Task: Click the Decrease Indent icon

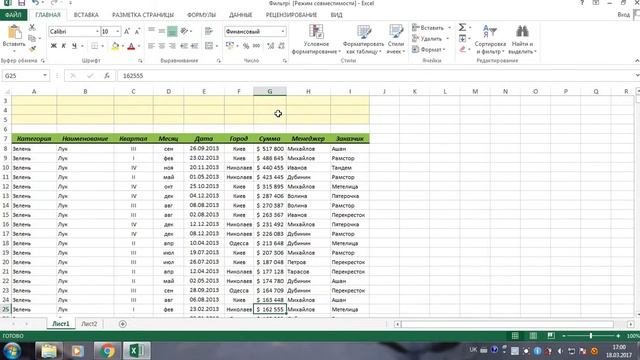Action: pyautogui.click(x=184, y=46)
